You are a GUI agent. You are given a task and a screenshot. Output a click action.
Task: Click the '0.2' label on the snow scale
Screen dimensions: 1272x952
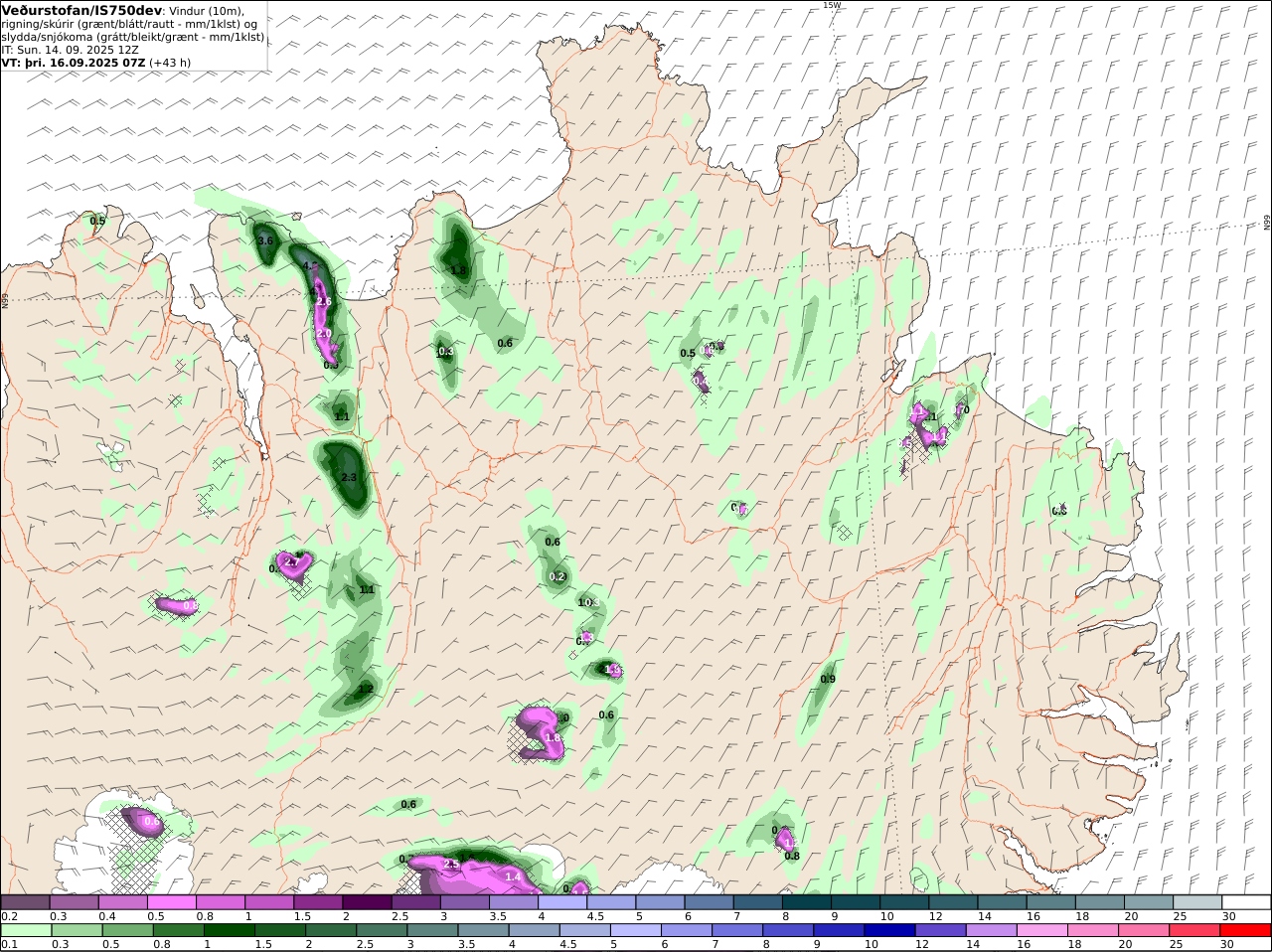[x=10, y=916]
